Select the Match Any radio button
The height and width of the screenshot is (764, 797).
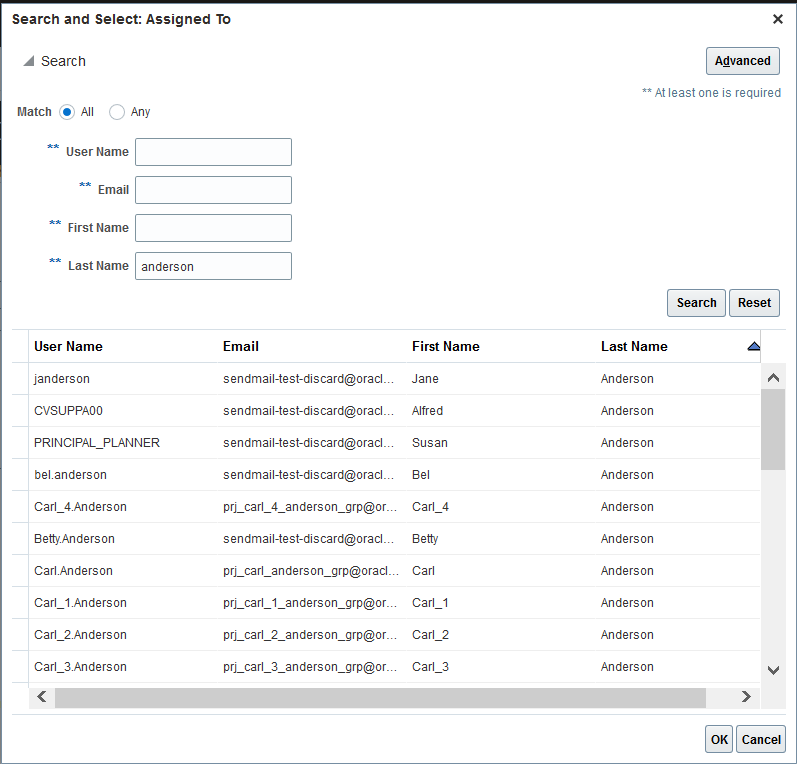117,112
